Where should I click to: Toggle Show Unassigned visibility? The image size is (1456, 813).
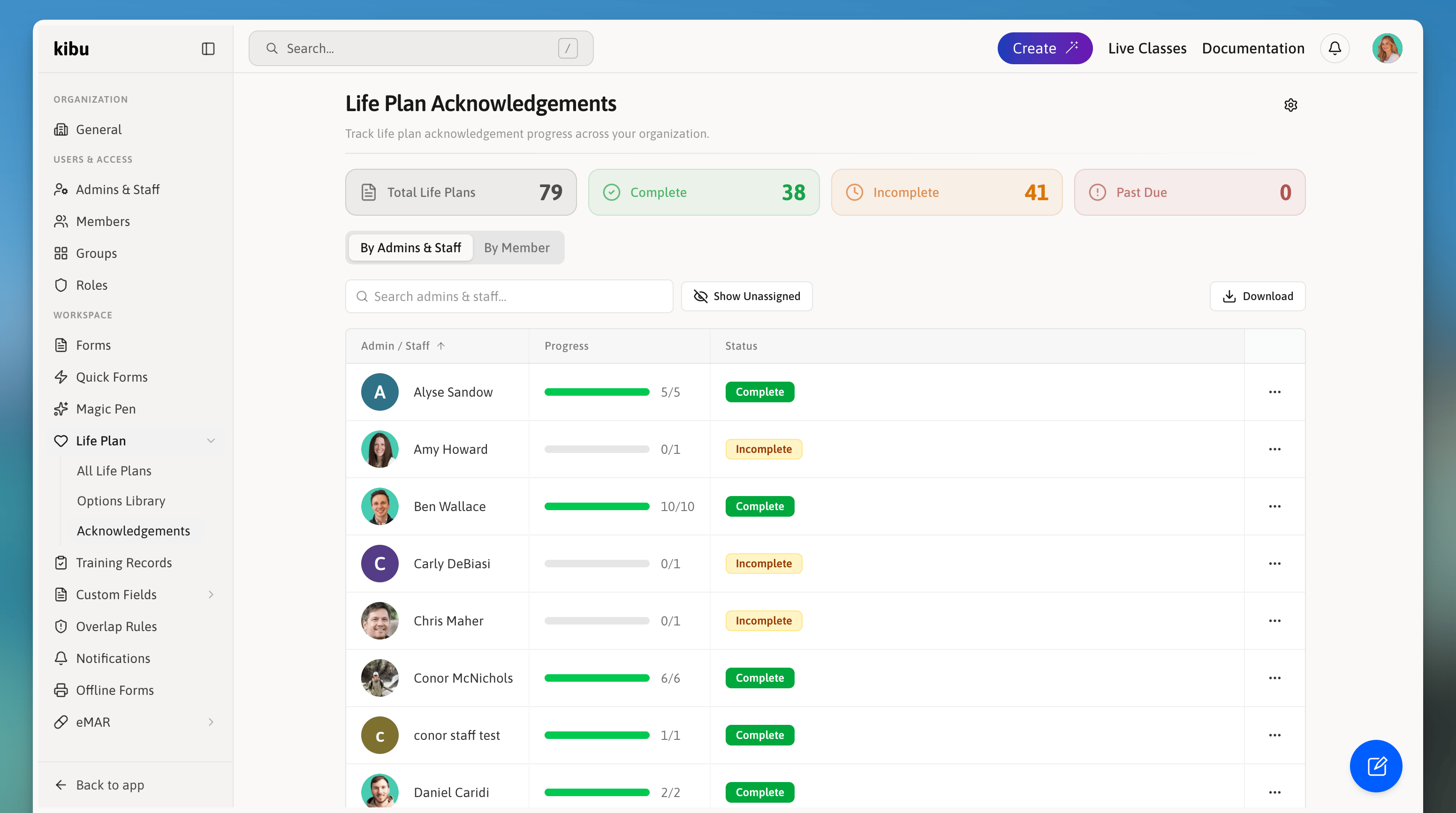[x=747, y=296]
